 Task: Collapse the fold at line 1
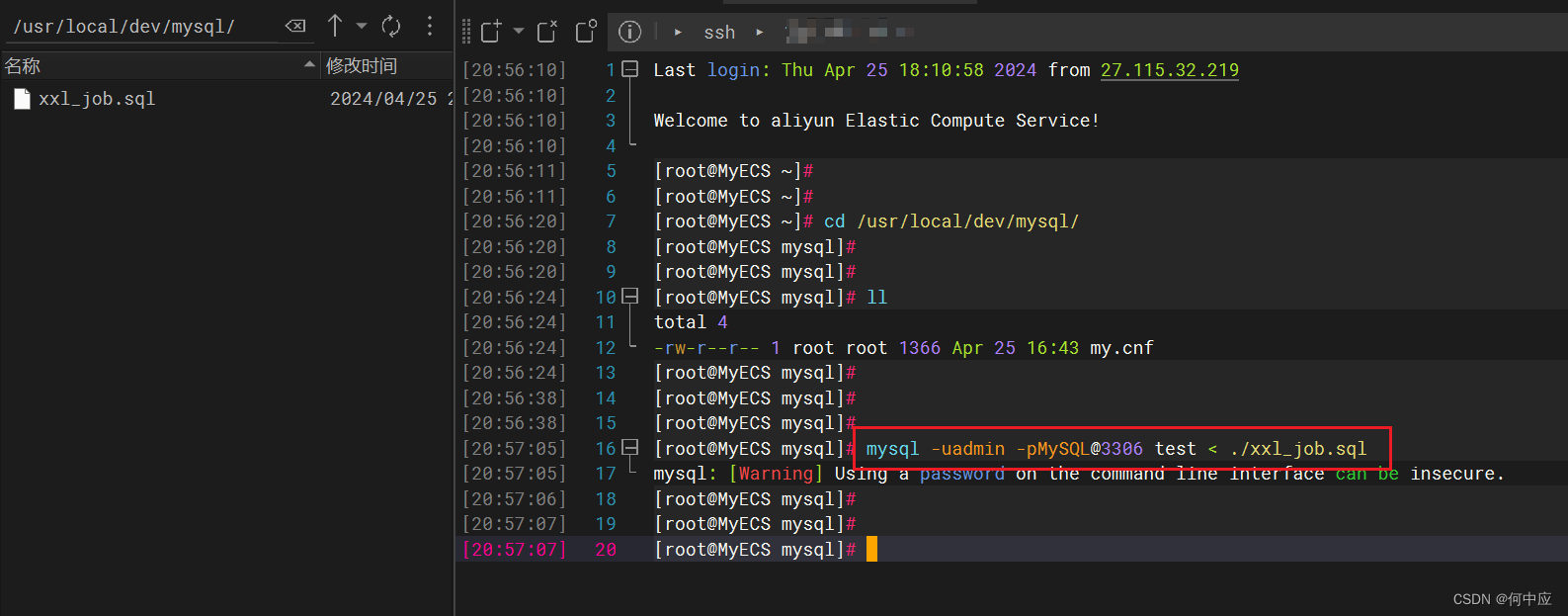[630, 70]
